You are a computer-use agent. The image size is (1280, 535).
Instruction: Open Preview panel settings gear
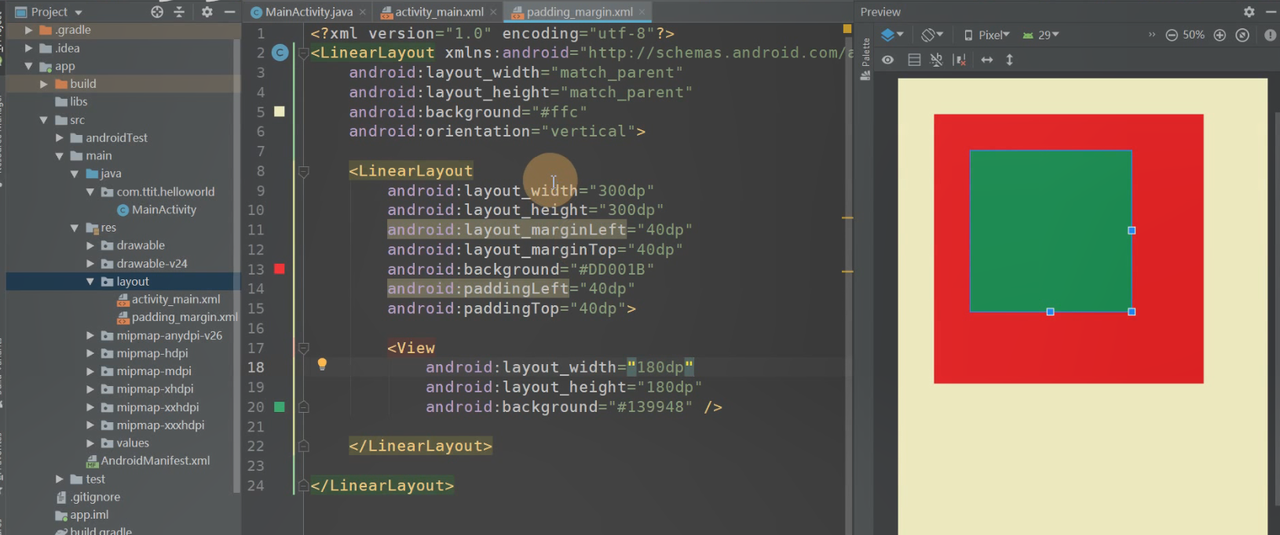pyautogui.click(x=1249, y=12)
